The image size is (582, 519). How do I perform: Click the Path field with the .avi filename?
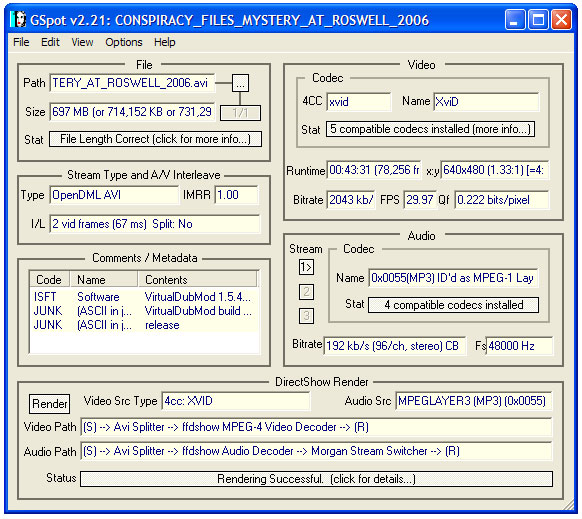click(x=132, y=83)
